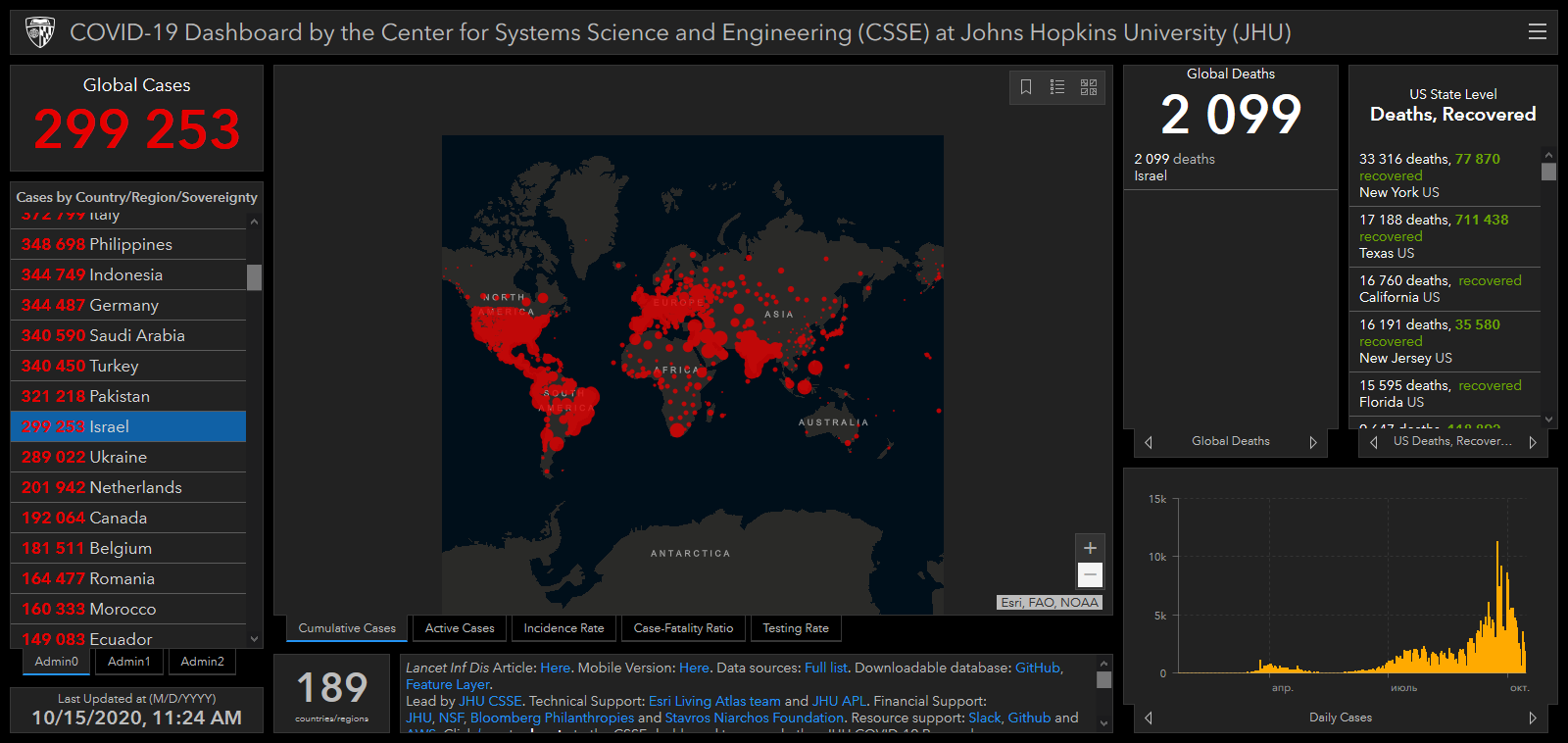
Task: Open Stavros Niarchos Foundation link
Action: coord(754,718)
